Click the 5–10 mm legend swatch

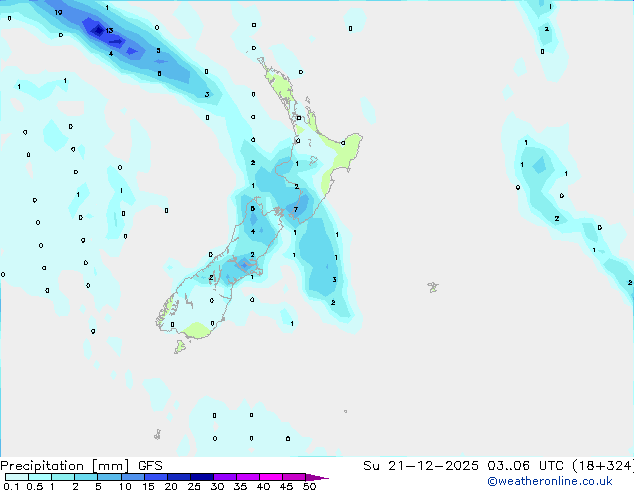coord(109,477)
